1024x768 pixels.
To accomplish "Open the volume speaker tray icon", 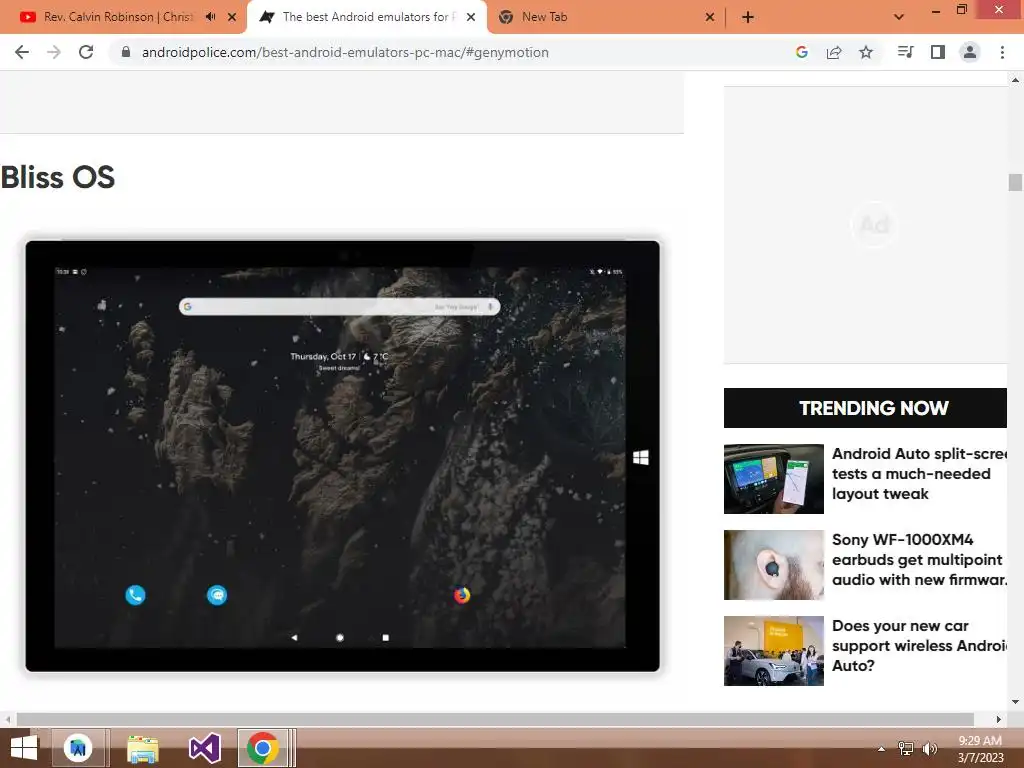I will click(930, 748).
